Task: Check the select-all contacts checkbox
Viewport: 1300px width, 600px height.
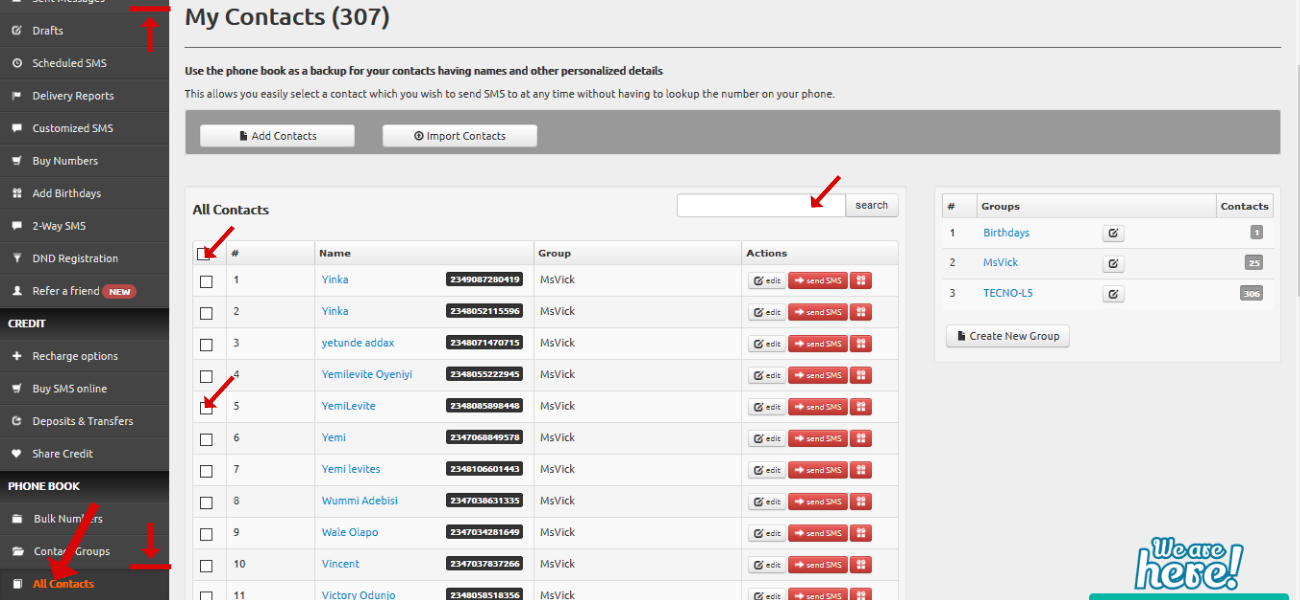Action: coord(207,253)
